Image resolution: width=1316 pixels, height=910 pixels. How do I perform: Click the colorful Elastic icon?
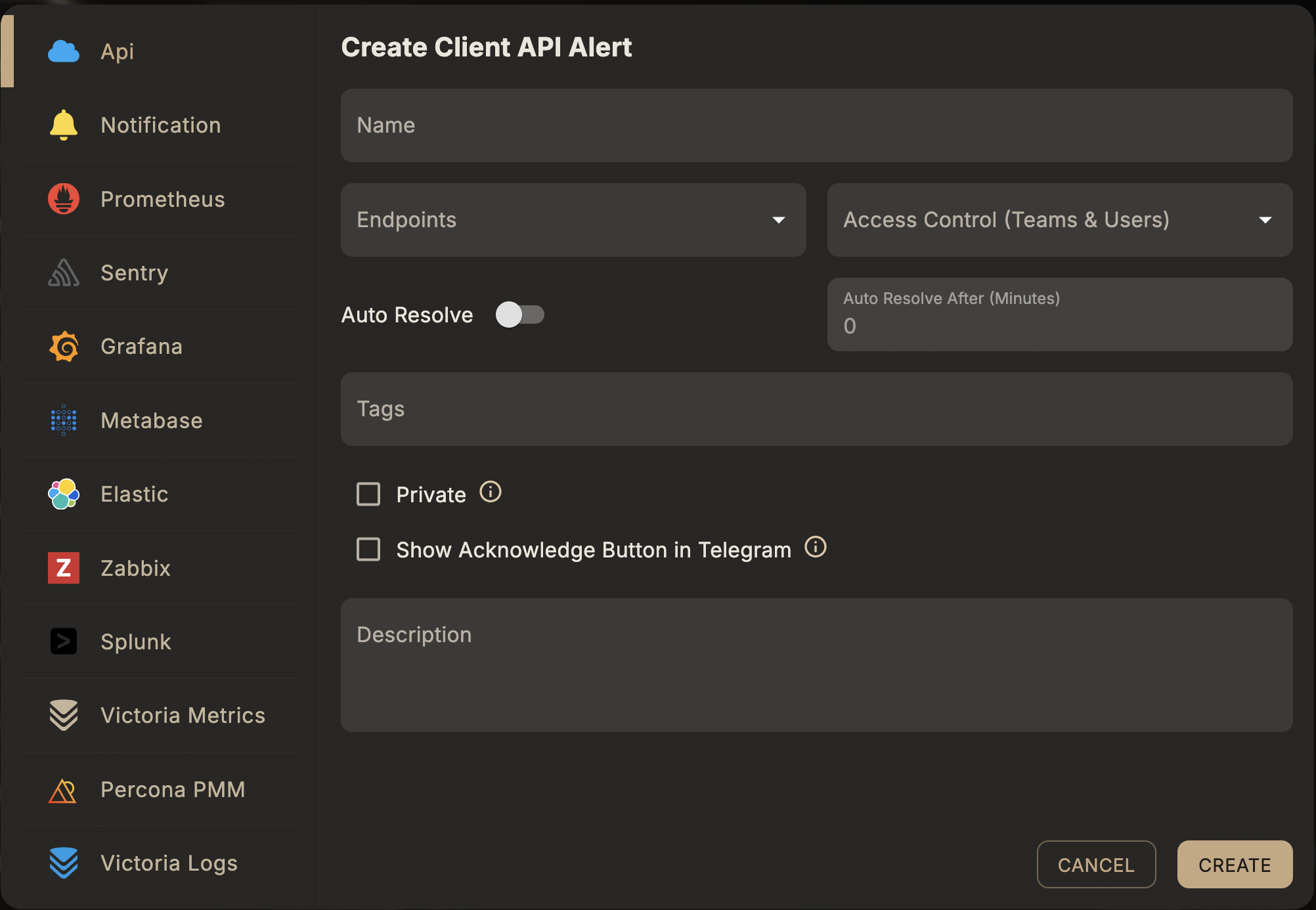(x=64, y=494)
